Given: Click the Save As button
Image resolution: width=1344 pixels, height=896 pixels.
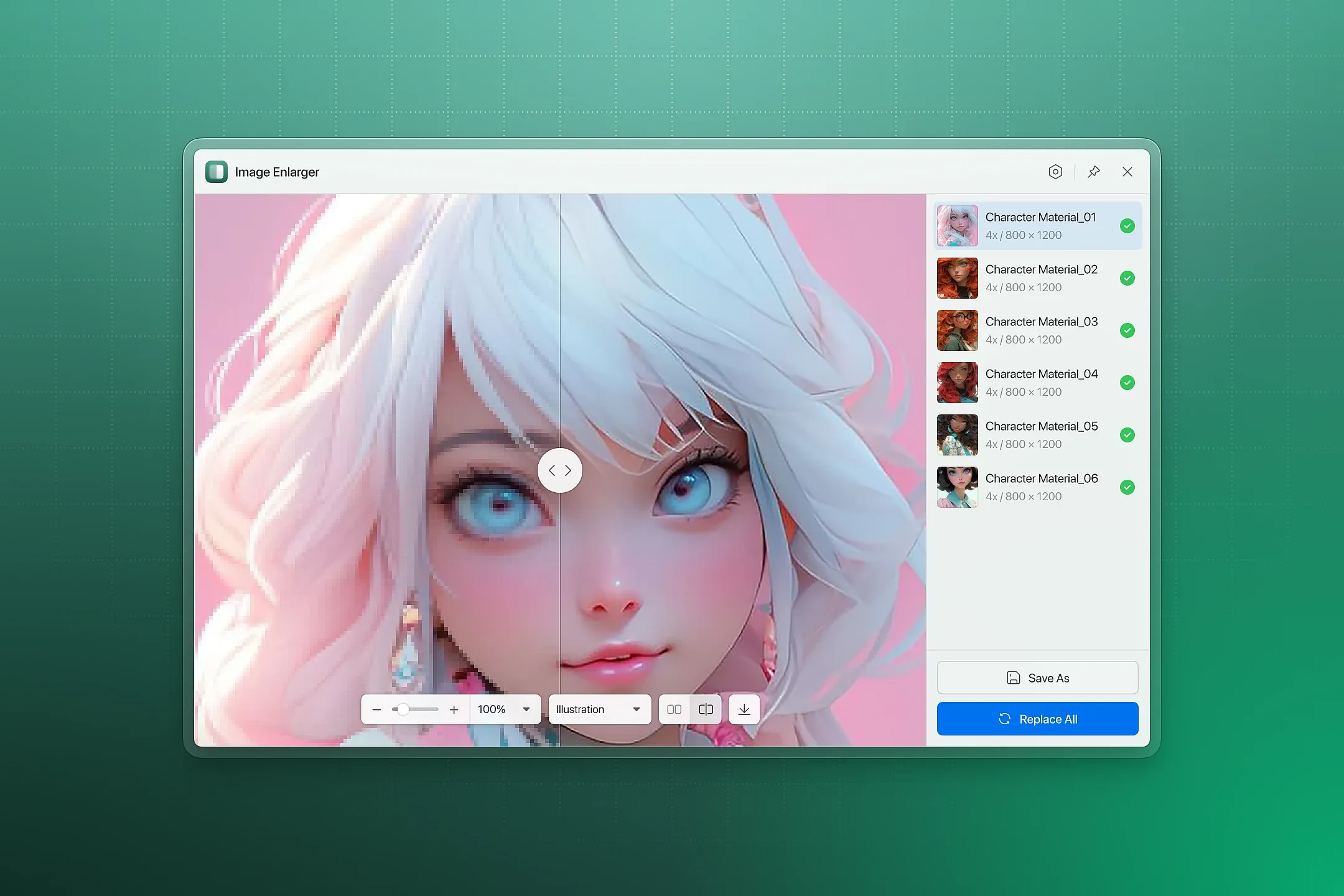Looking at the screenshot, I should coord(1037,678).
